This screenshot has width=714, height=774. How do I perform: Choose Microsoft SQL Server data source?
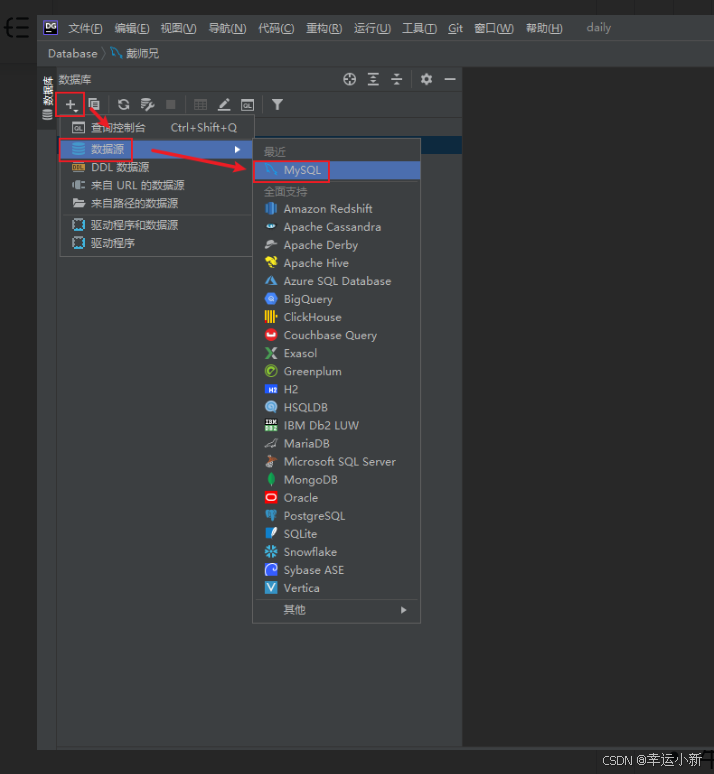point(337,462)
